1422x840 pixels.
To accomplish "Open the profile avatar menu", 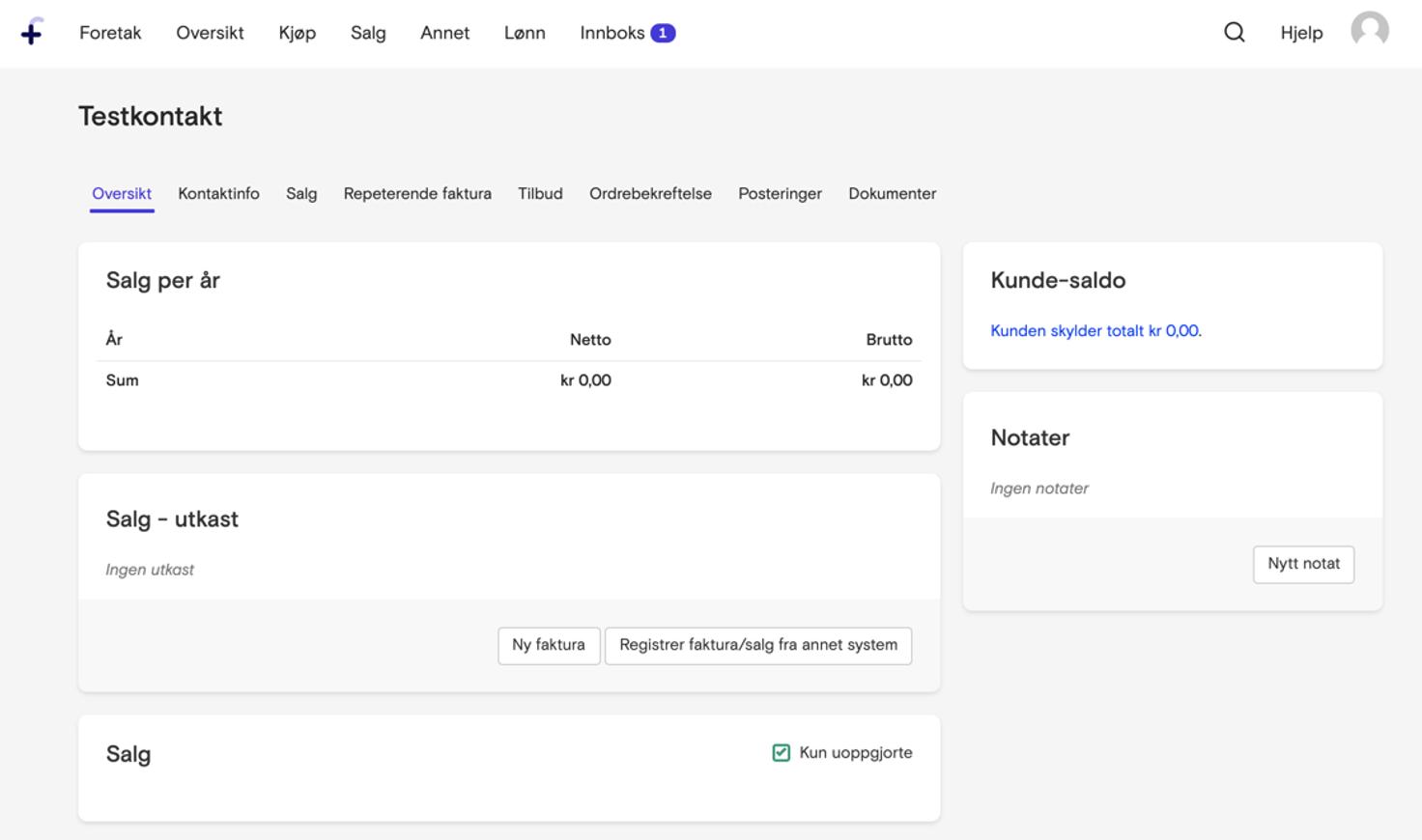I will point(1369,32).
